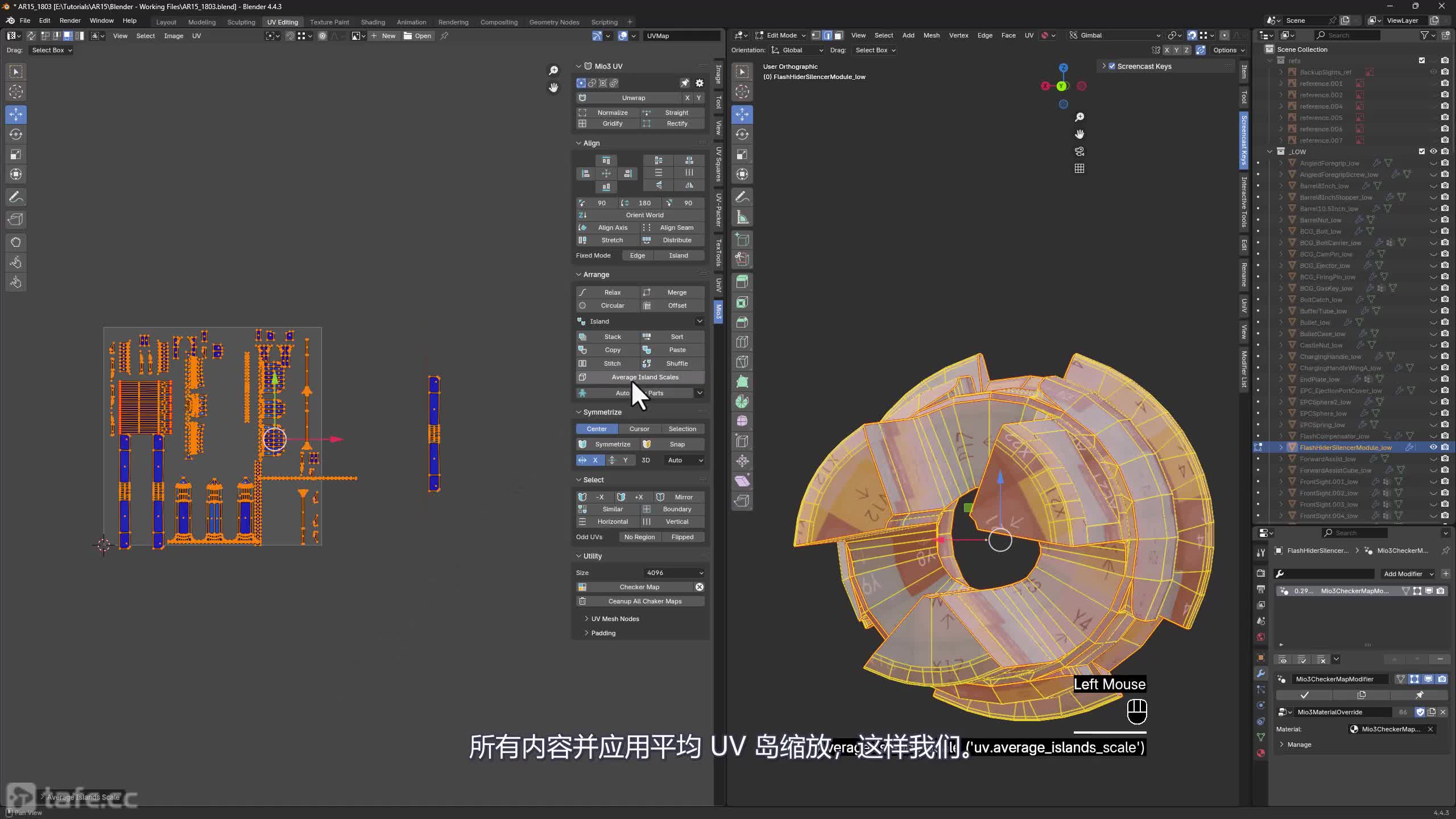This screenshot has height=819, width=1456.
Task: Switch 3D viewport to orthographic grid view
Action: tap(1079, 168)
